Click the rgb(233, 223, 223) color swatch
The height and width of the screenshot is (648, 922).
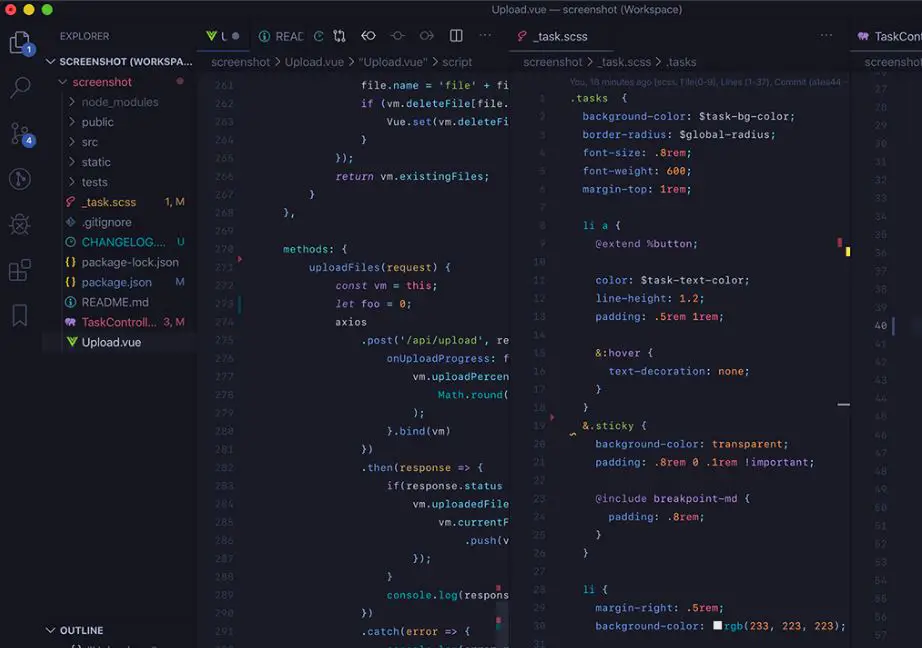coord(717,625)
